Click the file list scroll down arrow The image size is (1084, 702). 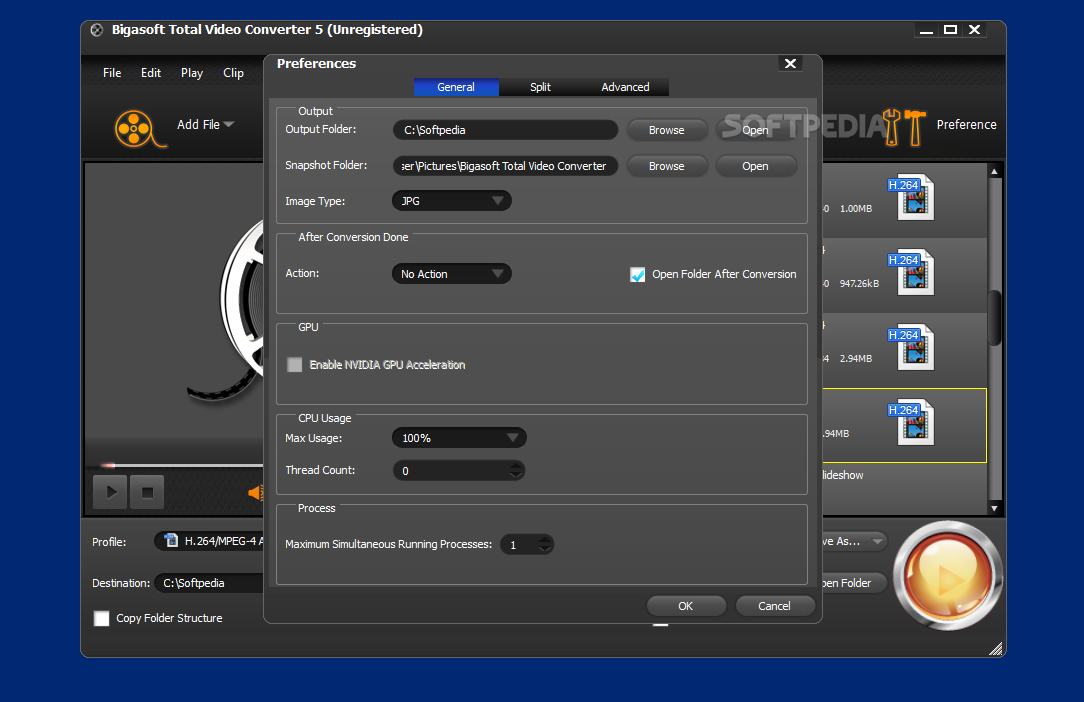pos(994,508)
